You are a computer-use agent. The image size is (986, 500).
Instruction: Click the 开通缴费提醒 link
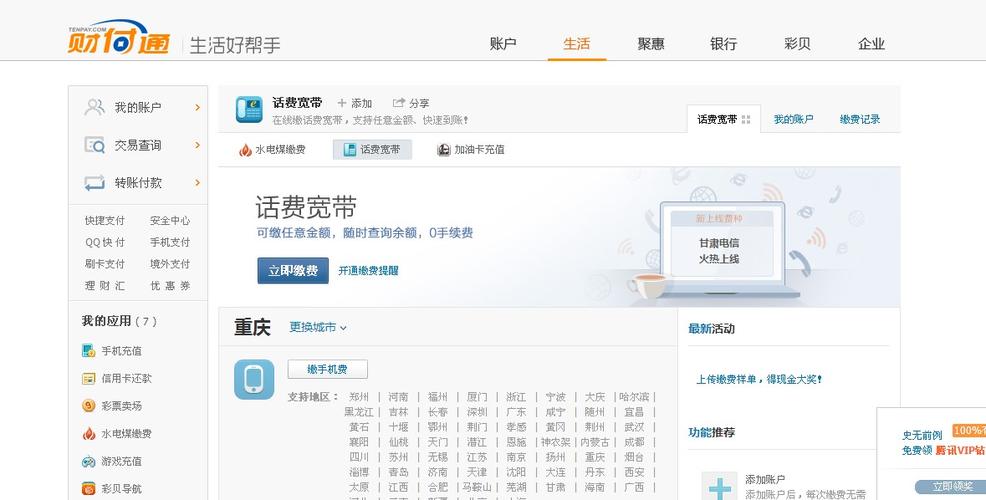368,271
